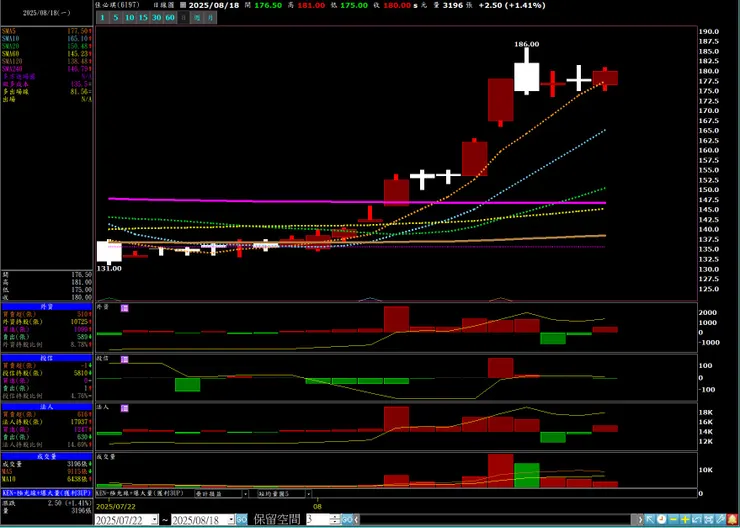
Task: Switch to the weekly (週) chart period
Action: pos(198,18)
